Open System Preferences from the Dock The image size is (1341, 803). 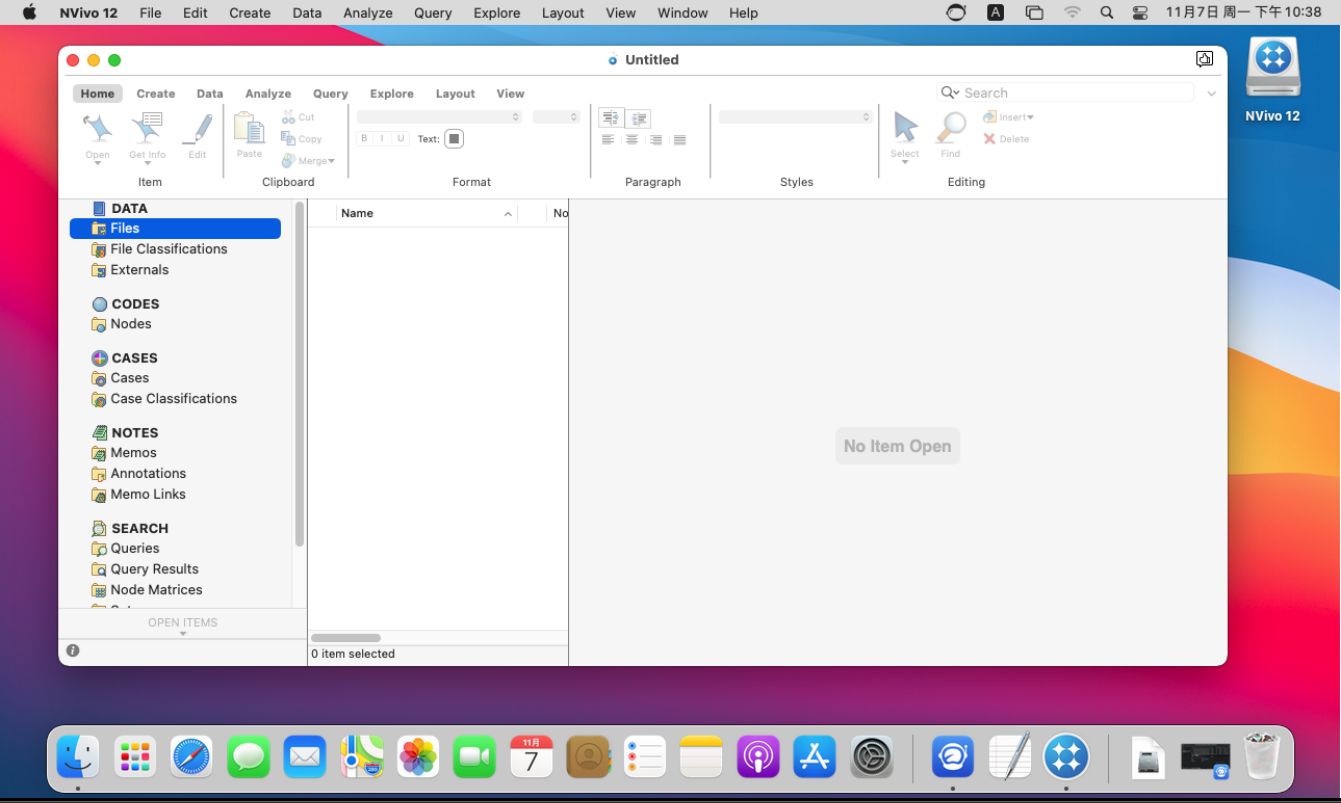tap(871, 757)
